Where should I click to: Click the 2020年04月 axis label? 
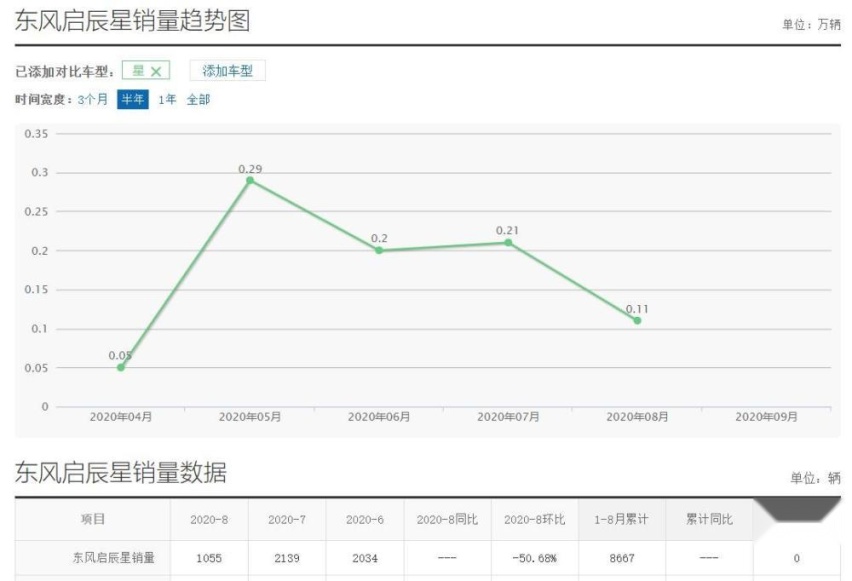click(x=121, y=417)
